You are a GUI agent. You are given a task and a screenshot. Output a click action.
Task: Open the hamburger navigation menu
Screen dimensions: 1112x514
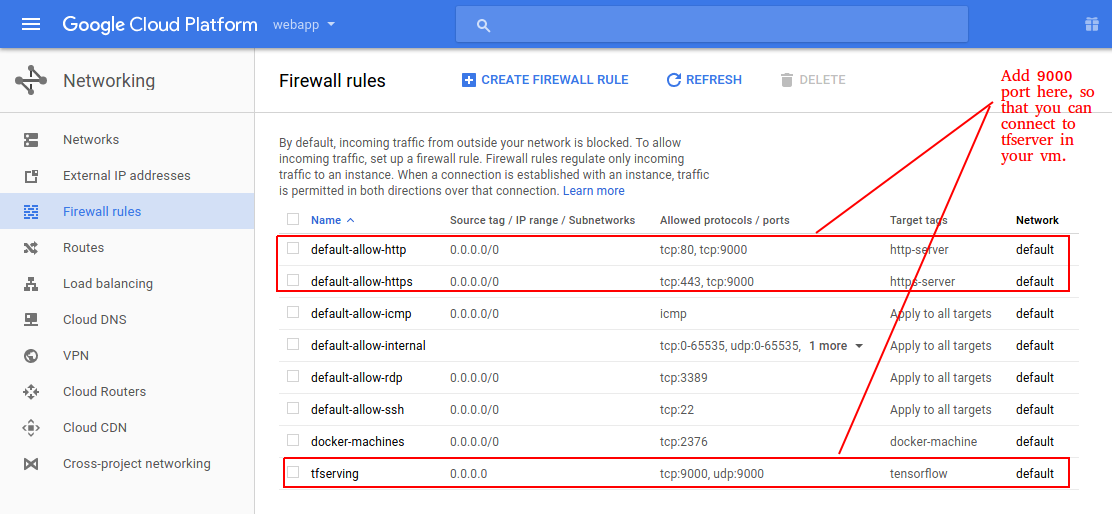tap(30, 25)
